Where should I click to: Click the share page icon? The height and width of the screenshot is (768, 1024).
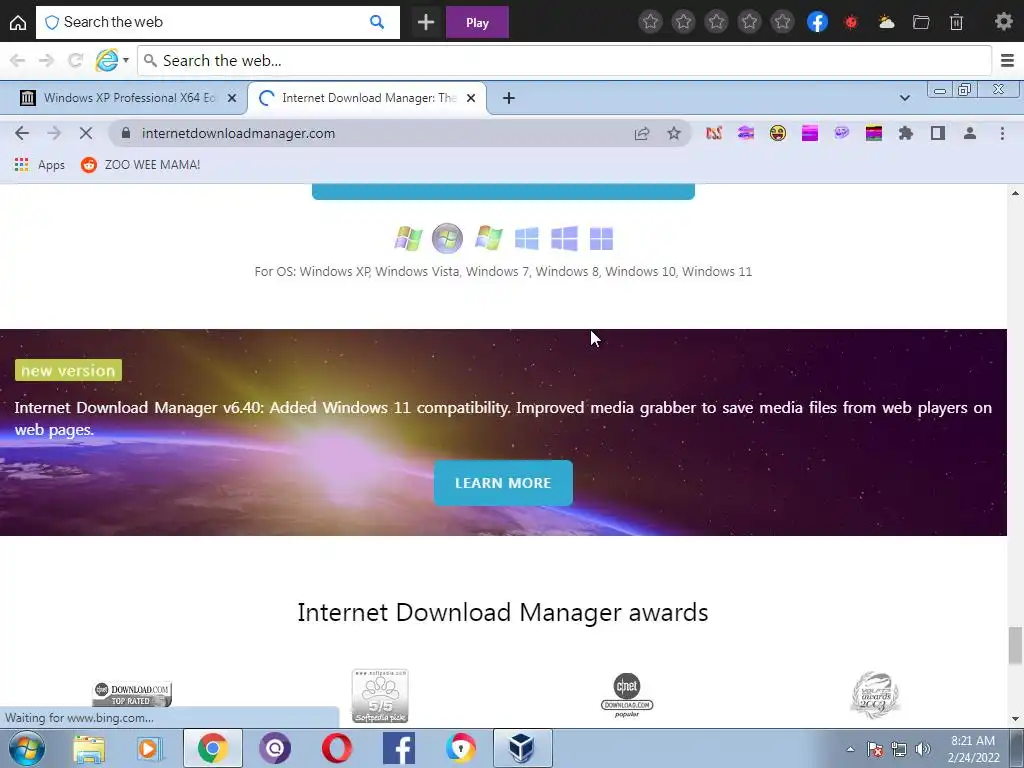tap(642, 133)
